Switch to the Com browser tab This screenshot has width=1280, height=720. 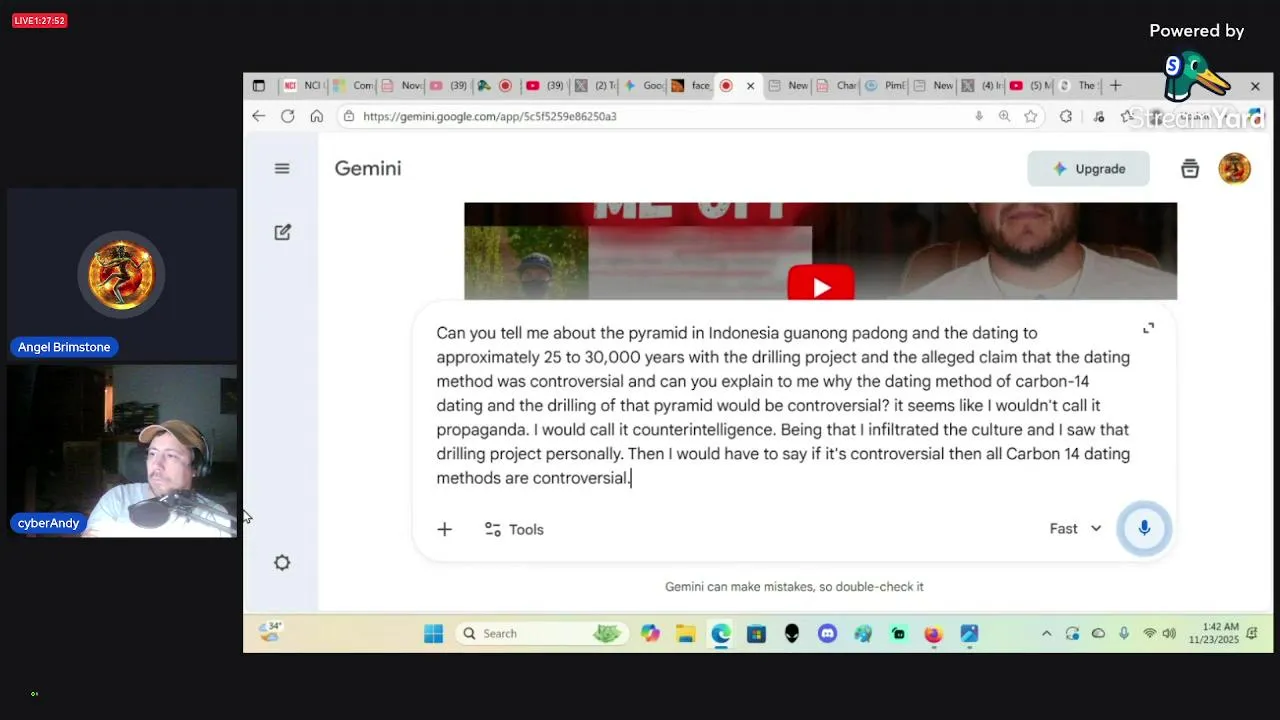[x=353, y=86]
